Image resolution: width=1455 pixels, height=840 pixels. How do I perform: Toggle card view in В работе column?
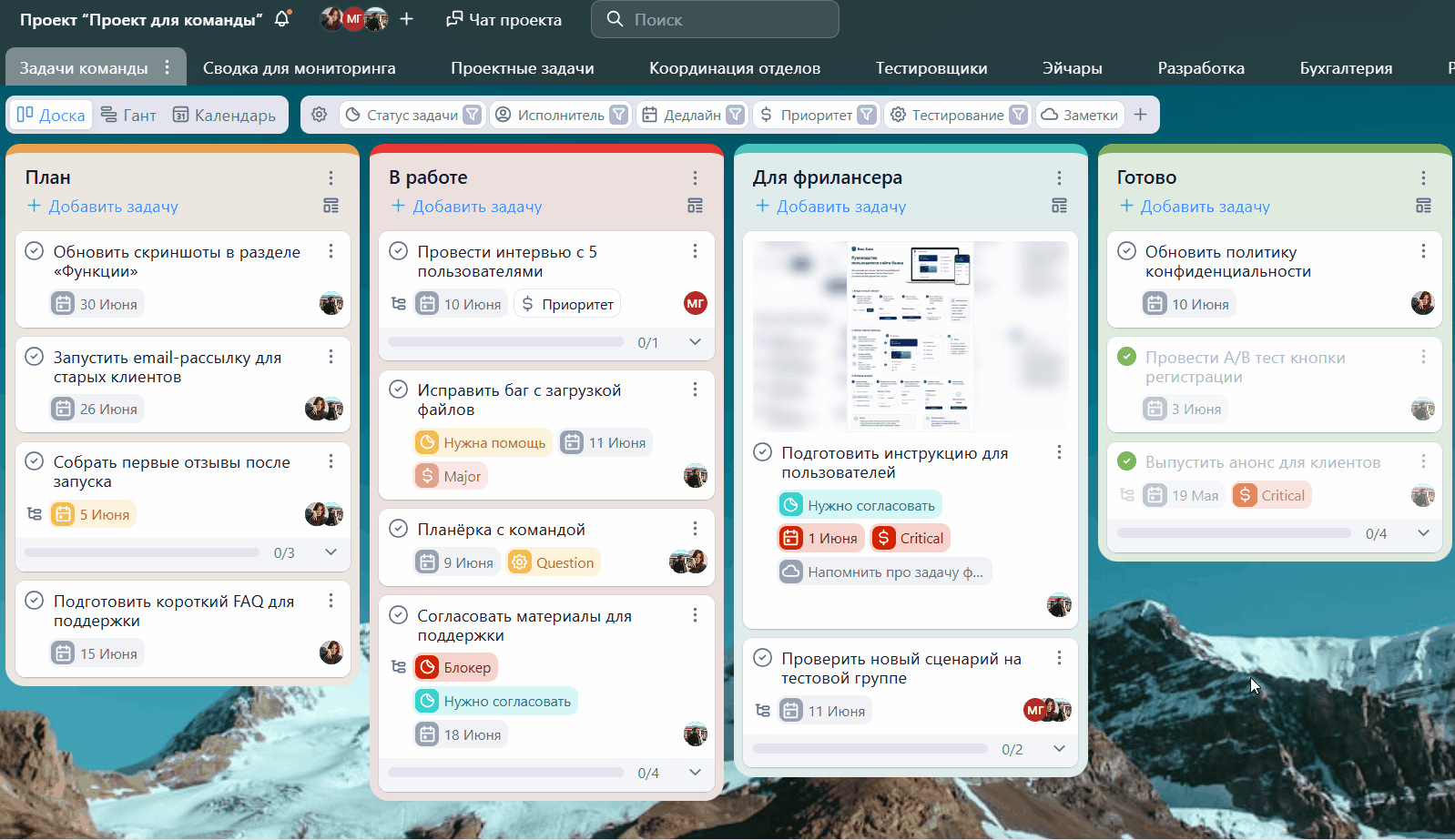pos(695,206)
